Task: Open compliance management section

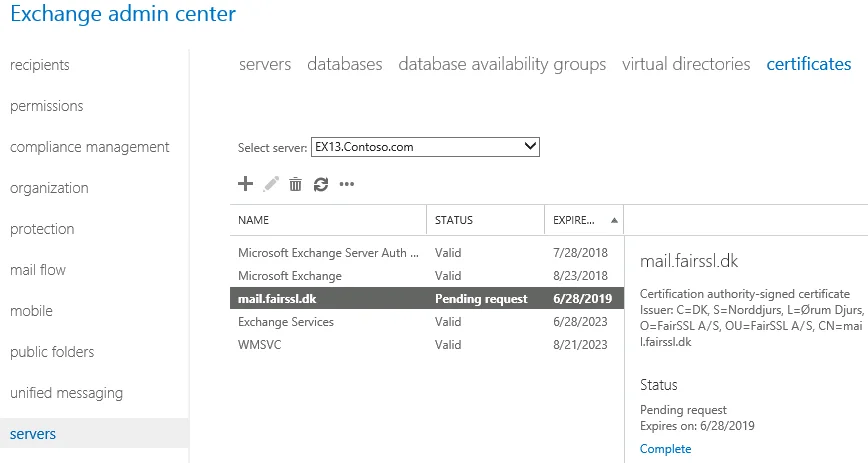Action: [90, 147]
